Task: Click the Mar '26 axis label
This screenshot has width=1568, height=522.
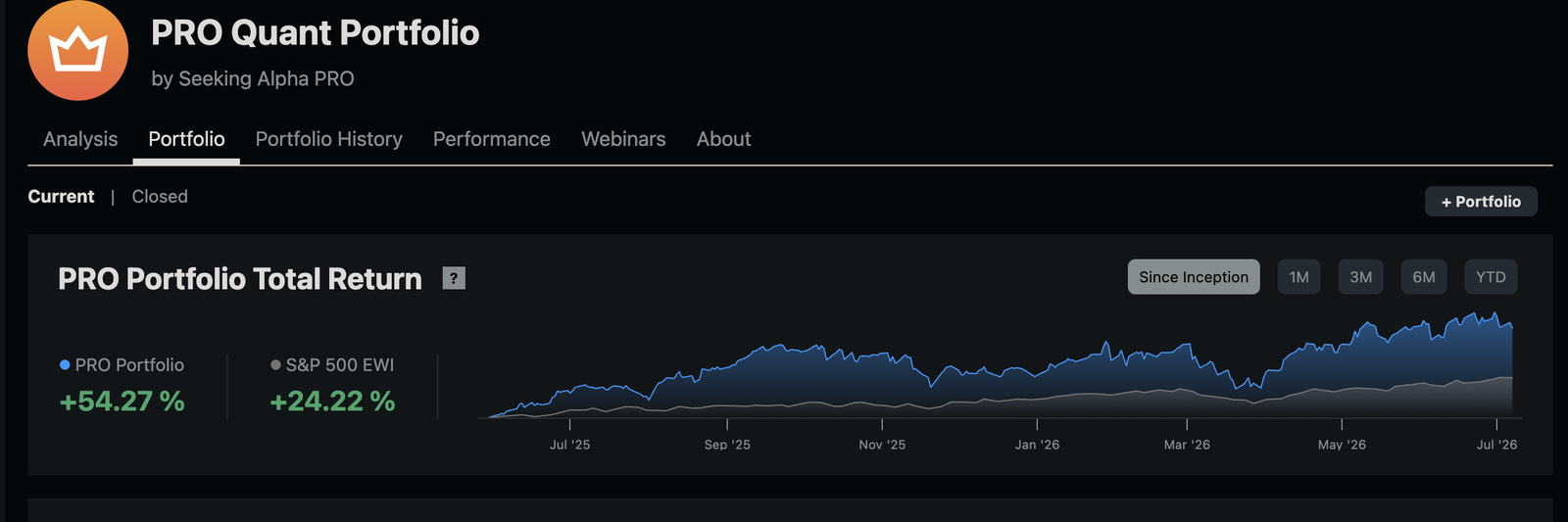Action: coord(1187,445)
